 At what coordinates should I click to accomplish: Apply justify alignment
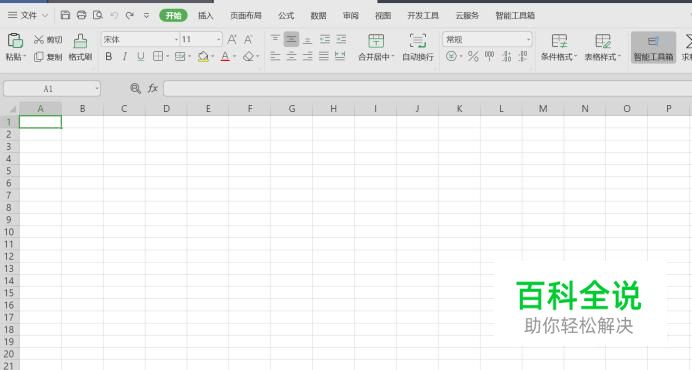(x=324, y=56)
